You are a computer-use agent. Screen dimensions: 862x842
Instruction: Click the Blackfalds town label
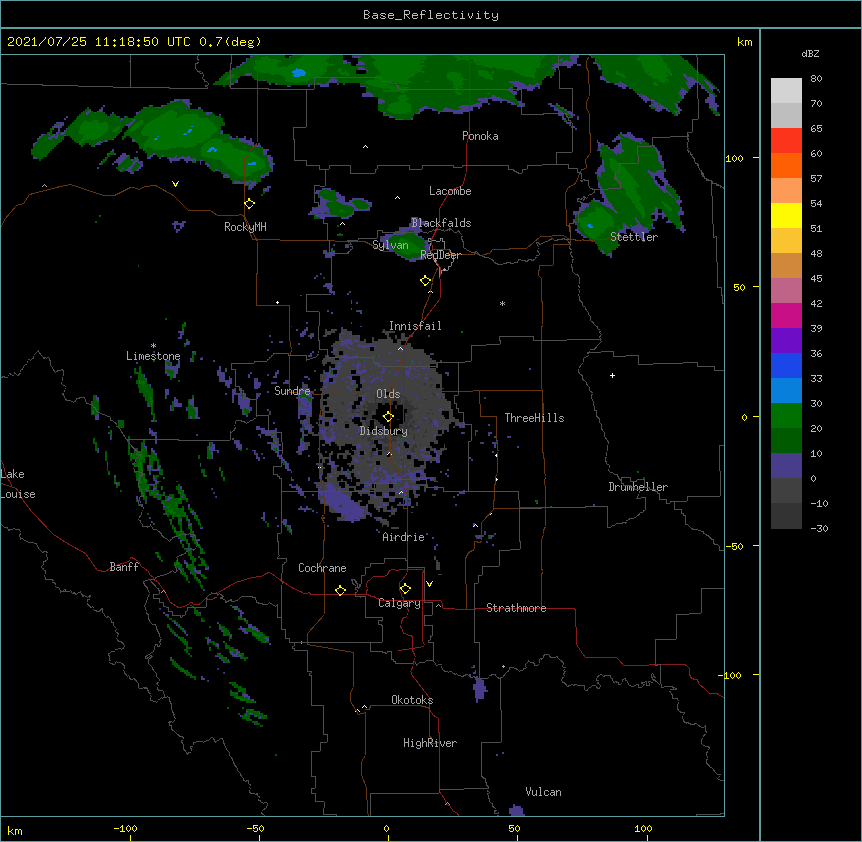(x=441, y=223)
